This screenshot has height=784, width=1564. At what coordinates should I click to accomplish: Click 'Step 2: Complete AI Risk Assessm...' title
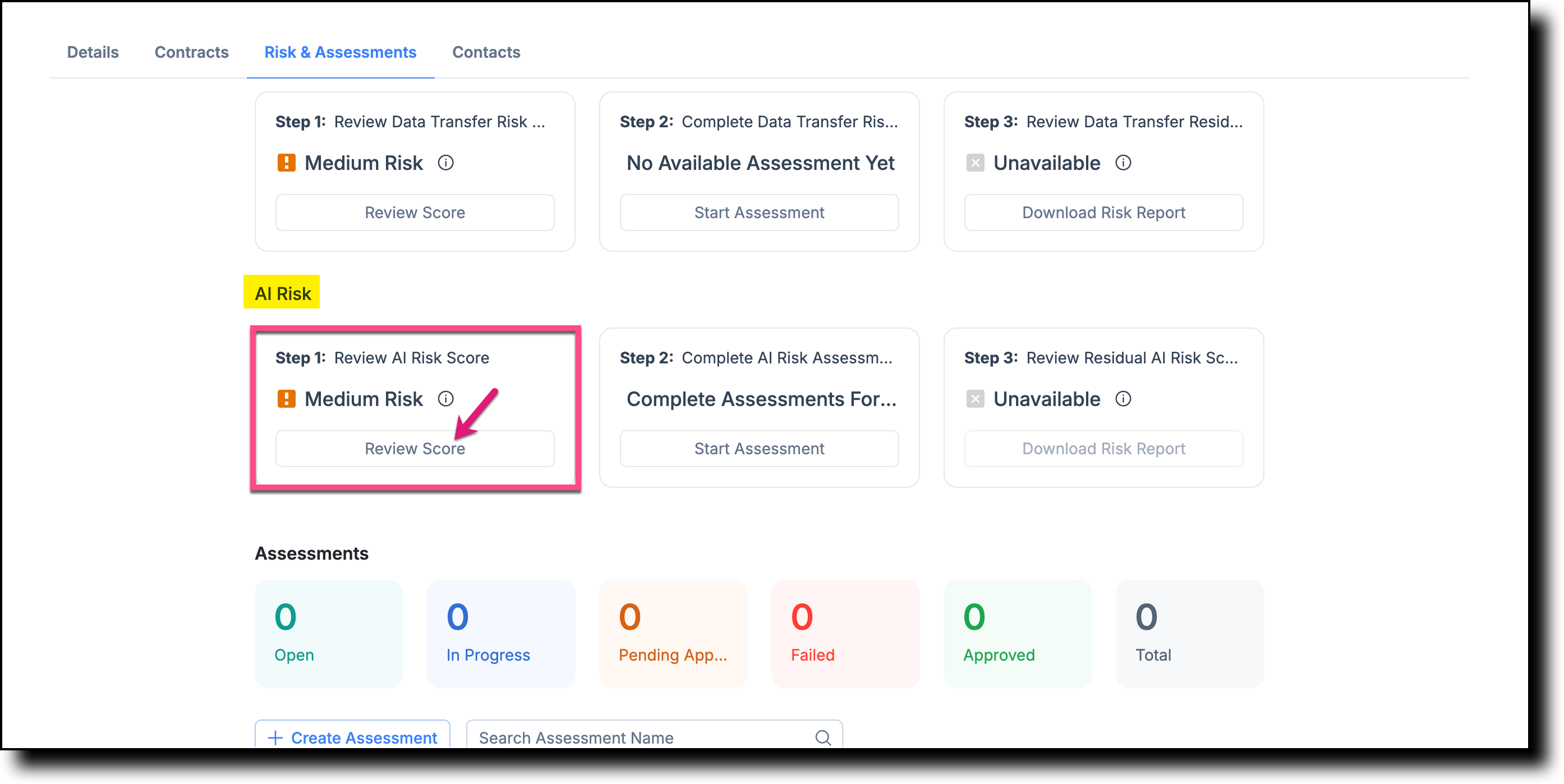click(x=756, y=357)
